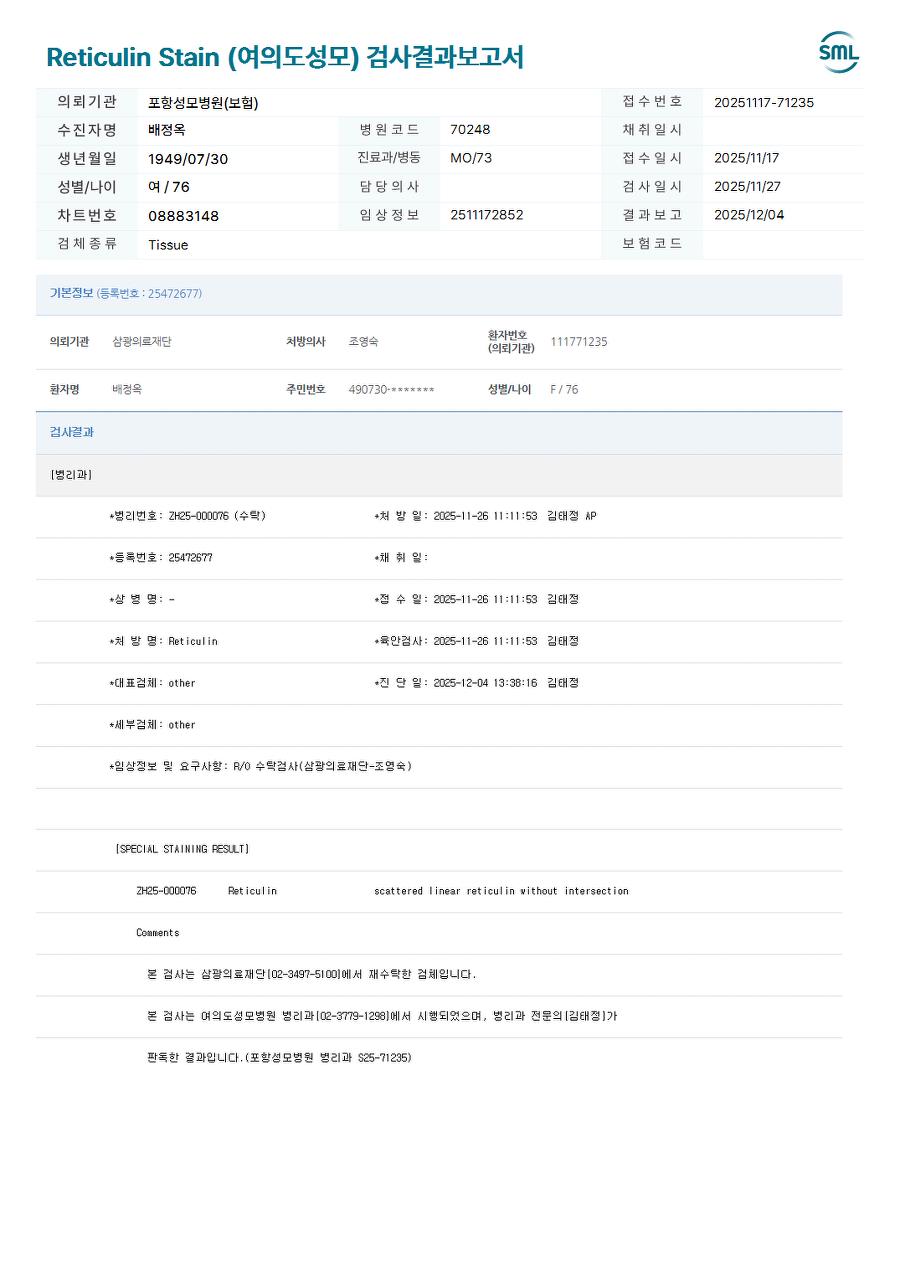
Task: Click resident number 490730-*******
Action: pyautogui.click(x=391, y=390)
